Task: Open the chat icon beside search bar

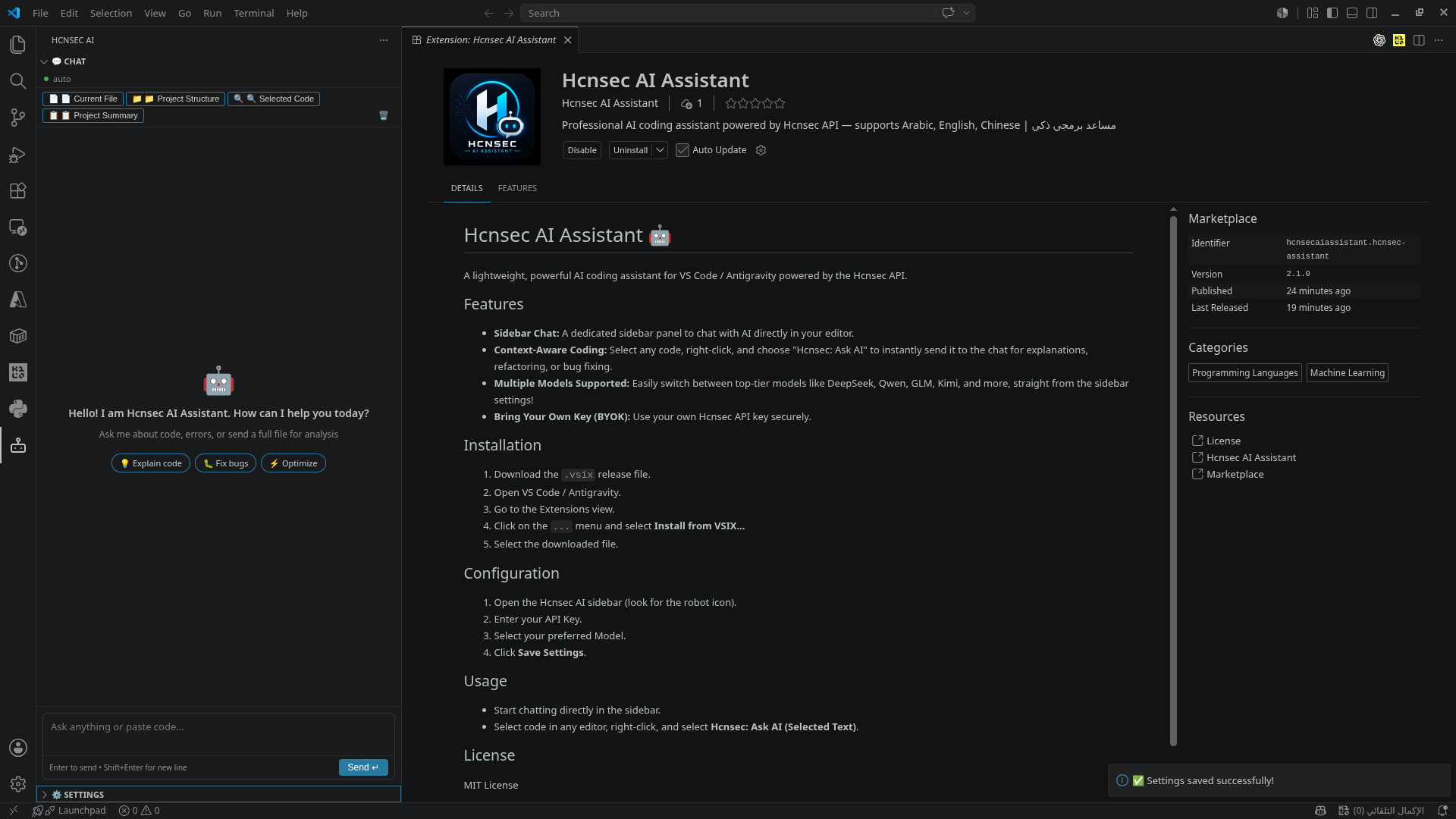Action: click(x=948, y=13)
